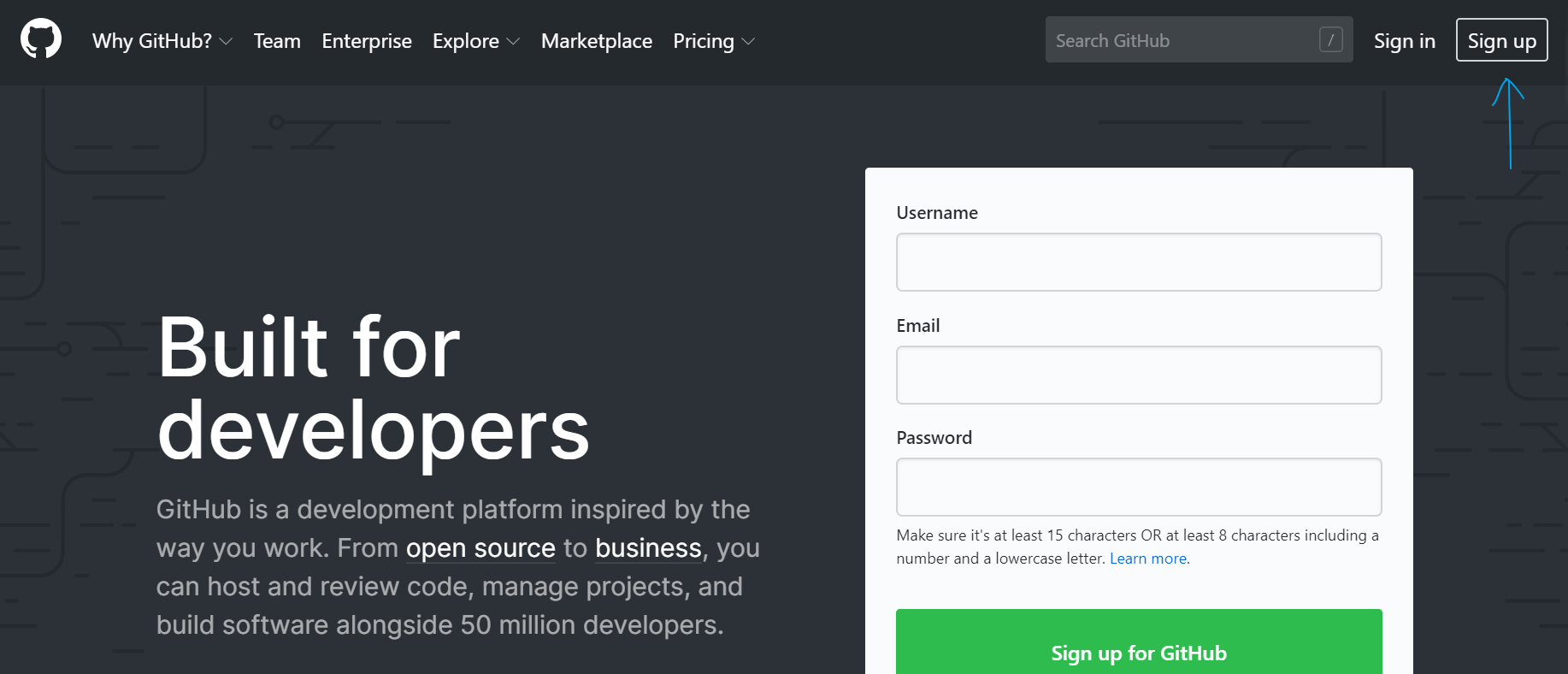Follow the business link in description
The image size is (1568, 674).
point(648,548)
